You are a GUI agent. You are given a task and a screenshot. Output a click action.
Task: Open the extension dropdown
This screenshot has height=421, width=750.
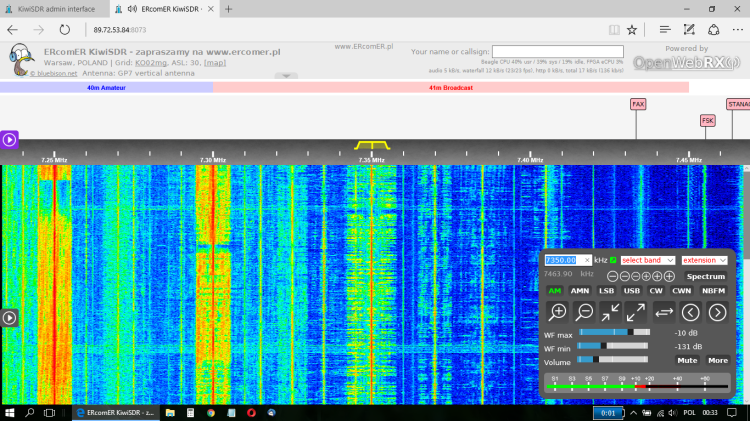click(x=705, y=260)
